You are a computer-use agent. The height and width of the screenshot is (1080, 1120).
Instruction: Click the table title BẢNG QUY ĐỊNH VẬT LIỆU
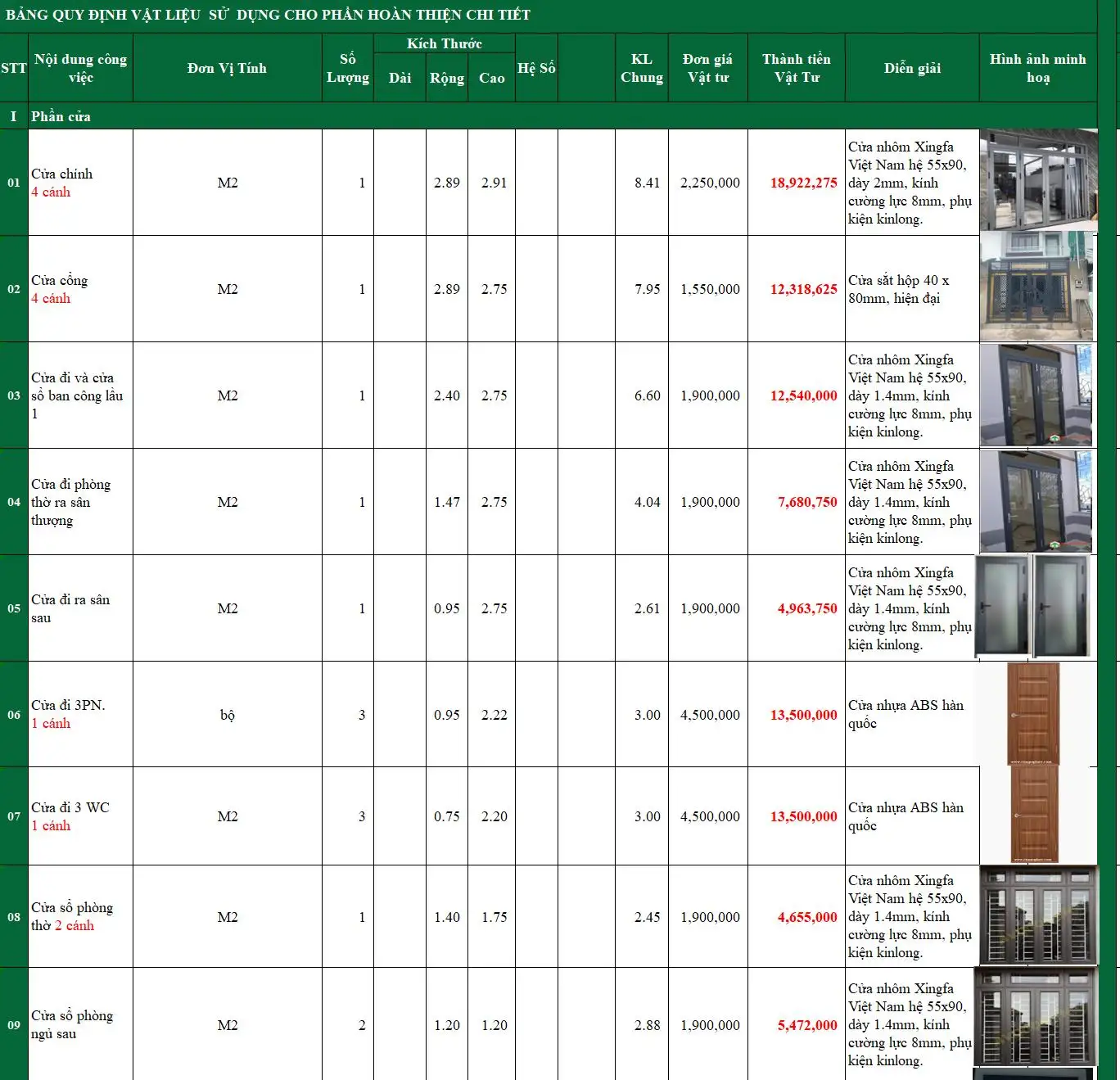[x=270, y=14]
